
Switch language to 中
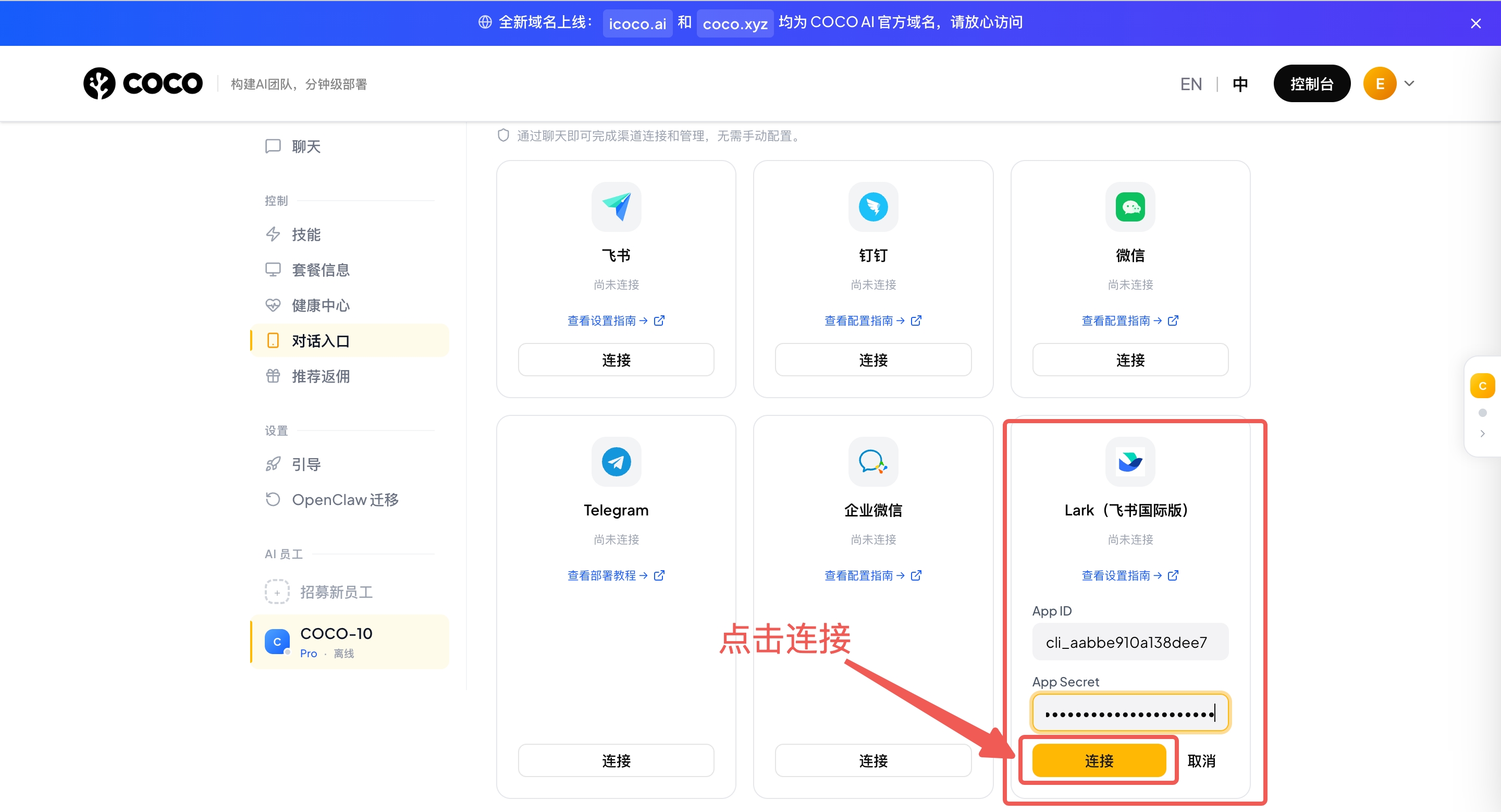tap(1240, 84)
